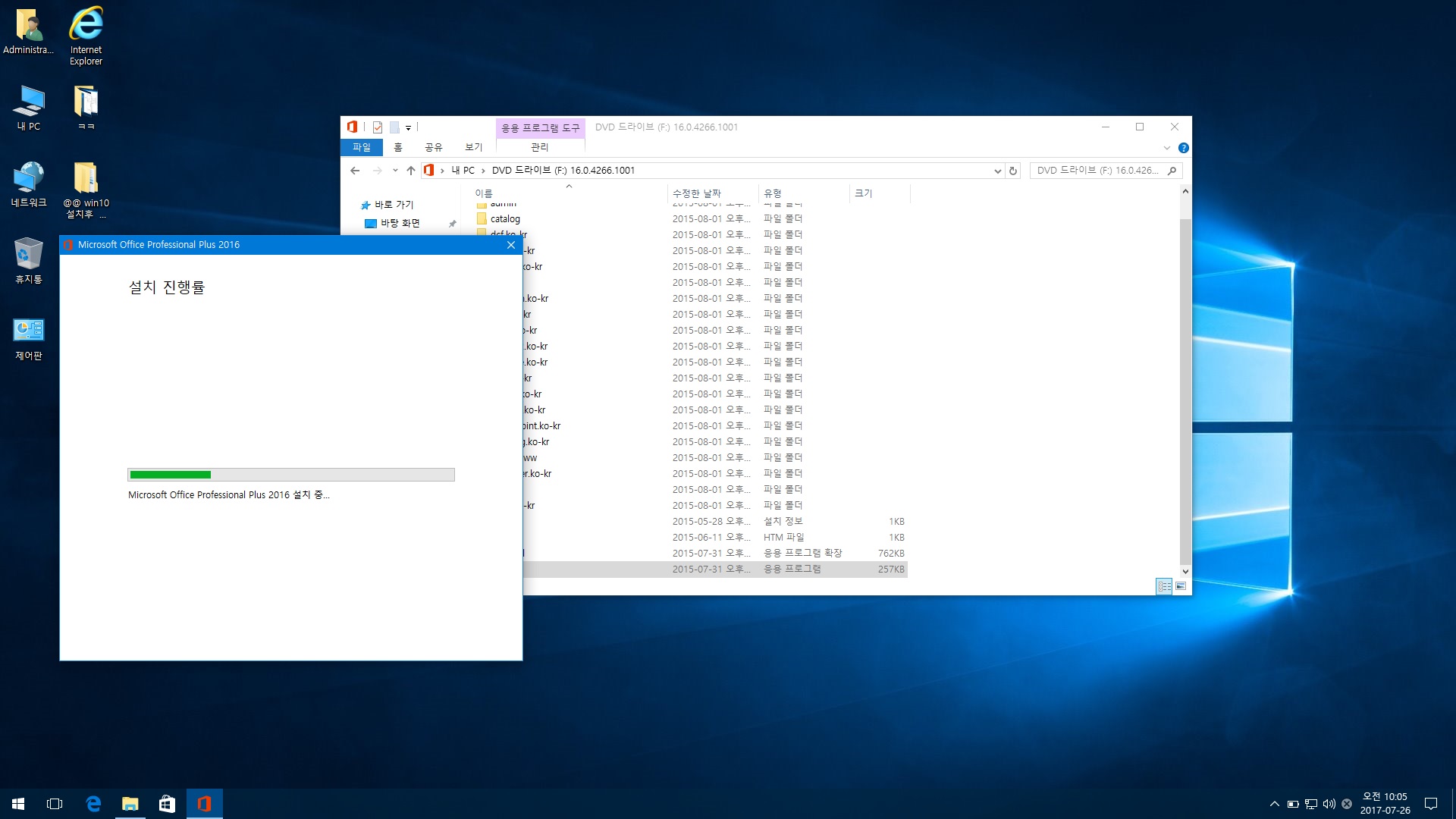Viewport: 1456px width, 819px height.
Task: Open the Quick Access Toolbar customize dropdown
Action: tap(408, 128)
